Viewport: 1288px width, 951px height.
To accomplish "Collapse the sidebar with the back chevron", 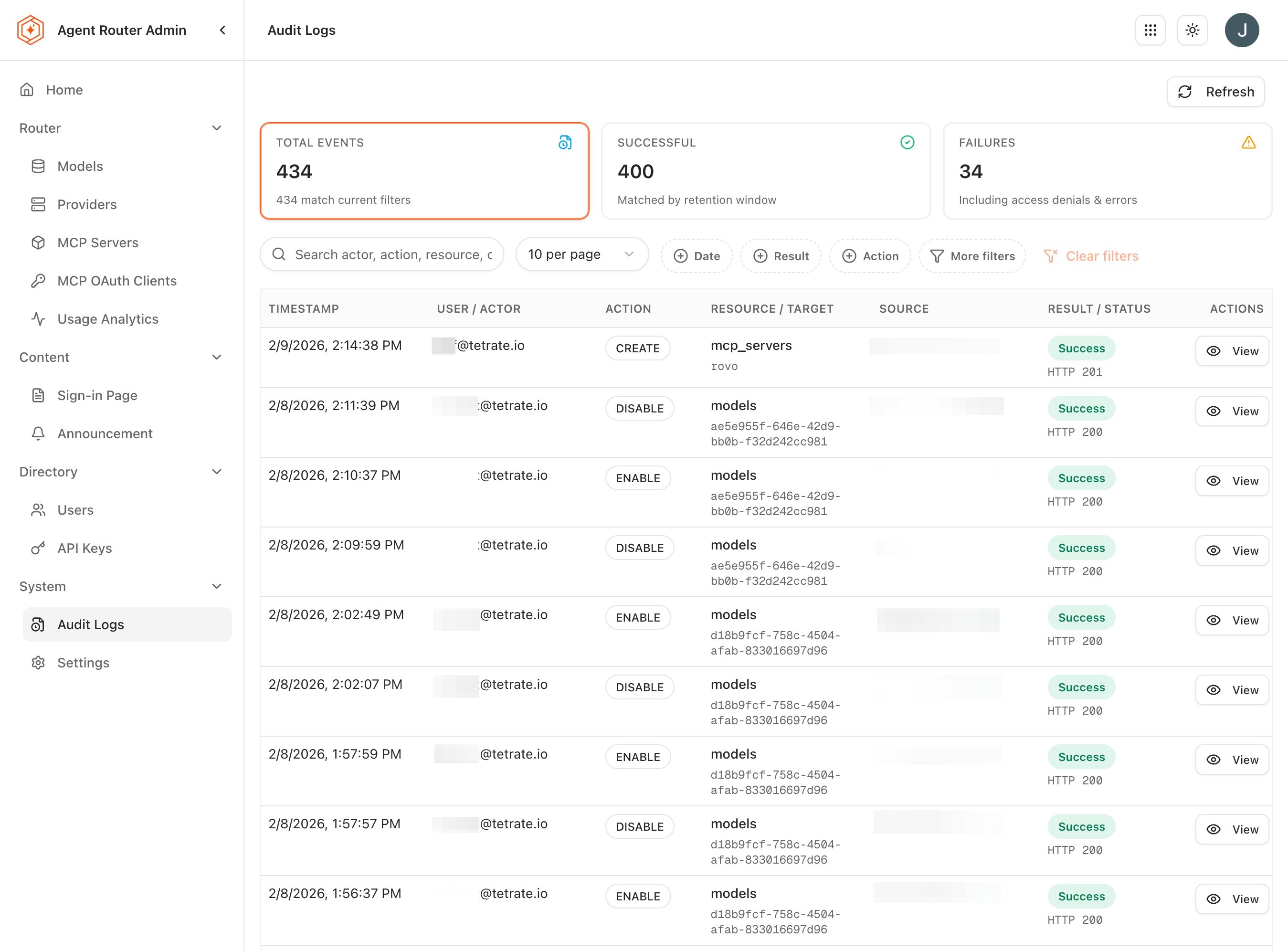I will pos(223,30).
